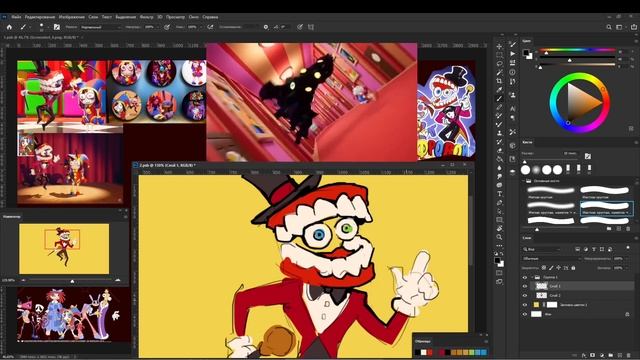Viewport: 640px width, 360px height.
Task: Open the Изображение menu
Action: [72, 17]
